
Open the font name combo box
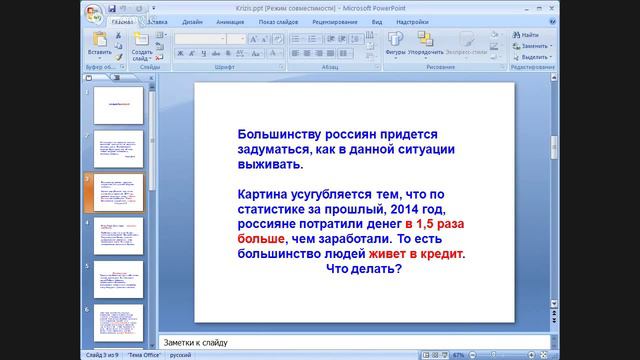click(x=200, y=39)
